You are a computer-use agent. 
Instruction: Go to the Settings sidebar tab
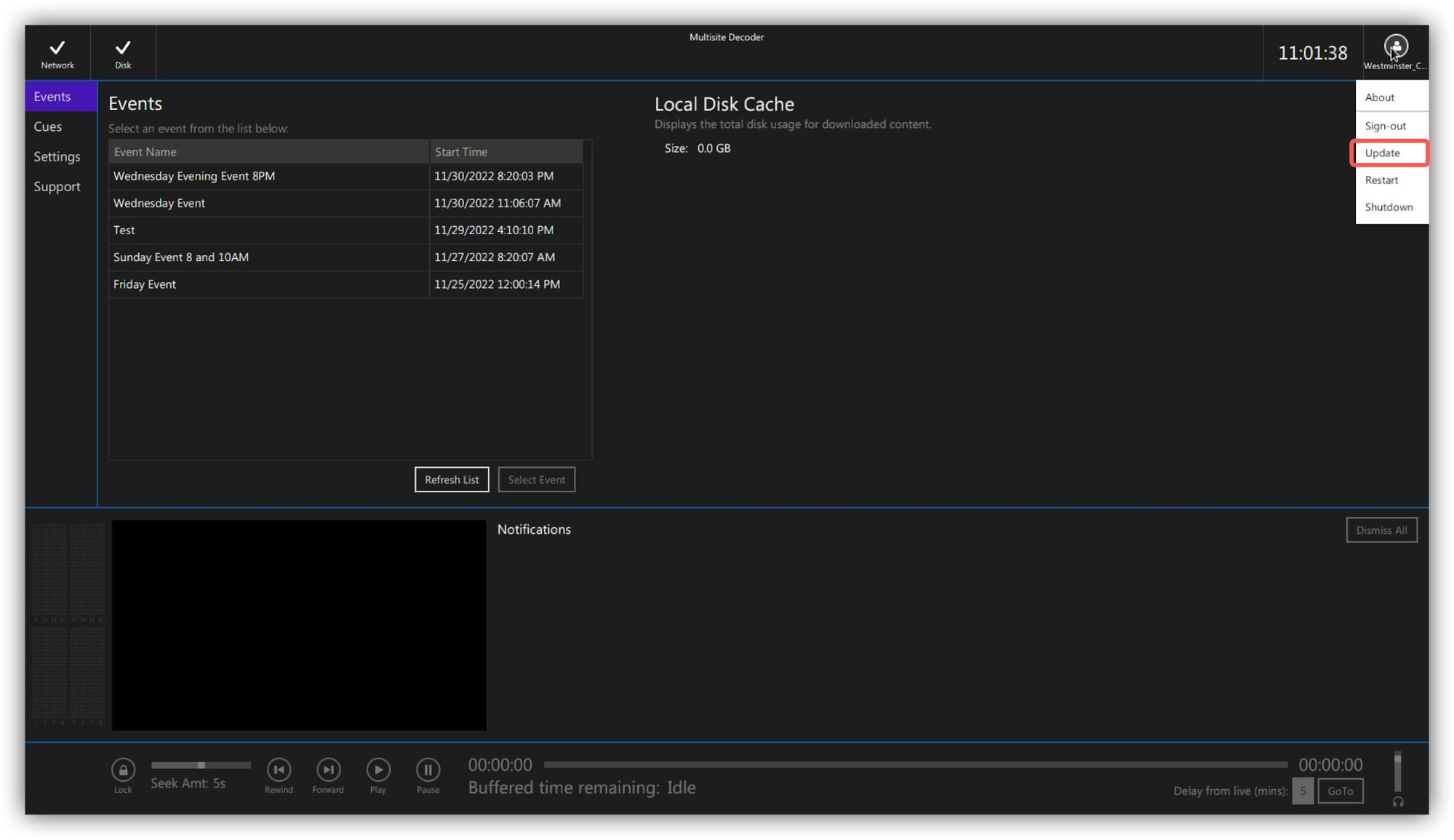(57, 156)
